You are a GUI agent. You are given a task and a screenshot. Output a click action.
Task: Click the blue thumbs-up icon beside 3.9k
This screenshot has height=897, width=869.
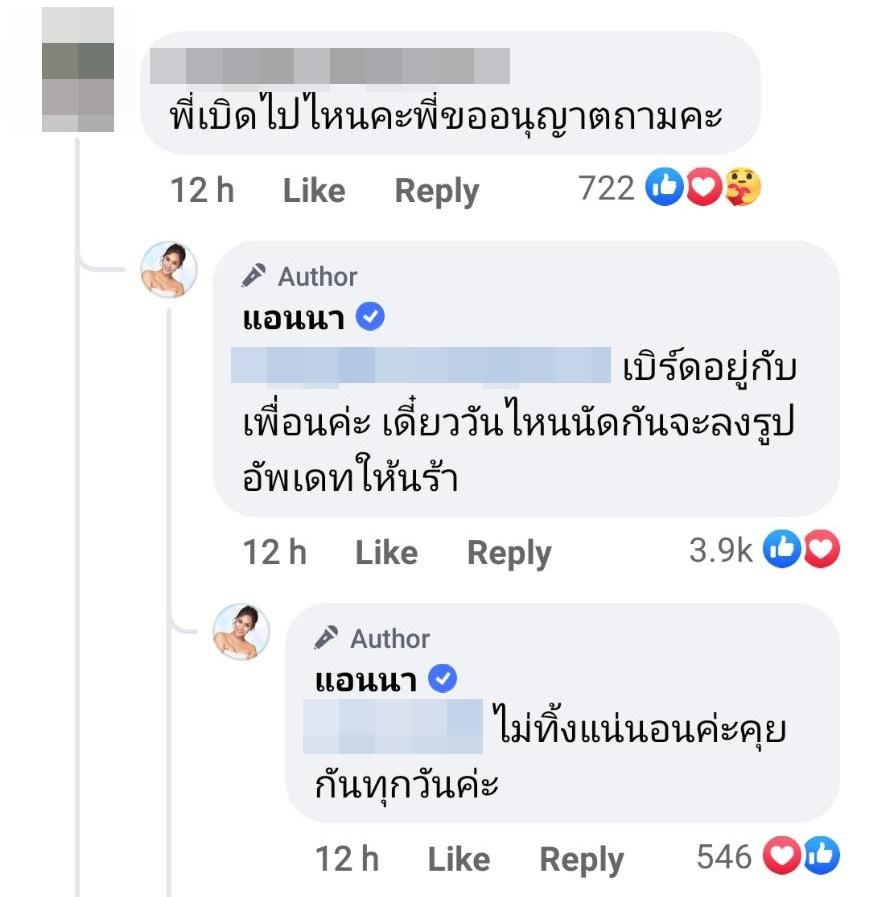pyautogui.click(x=783, y=549)
